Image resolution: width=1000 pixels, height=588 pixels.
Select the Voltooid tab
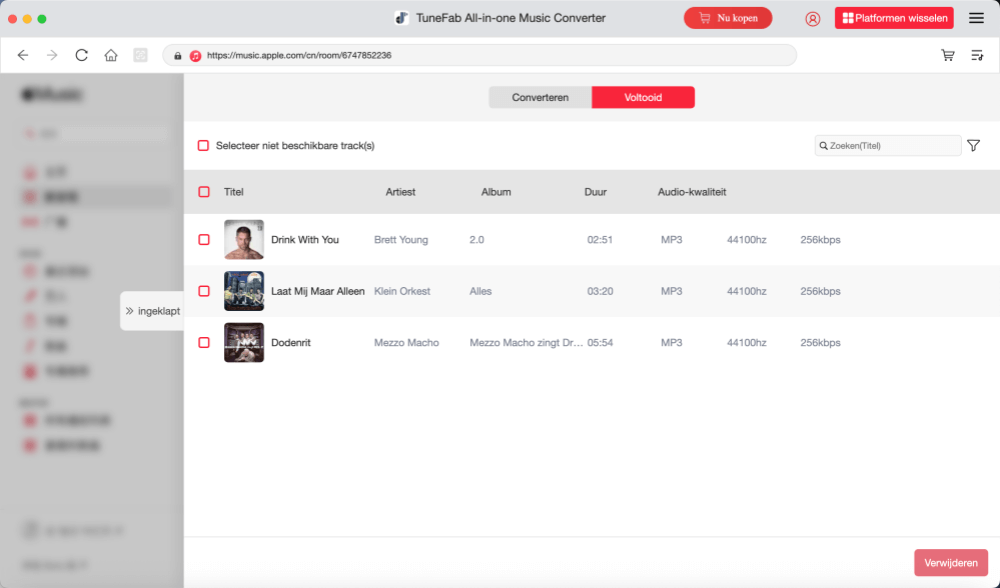point(643,97)
